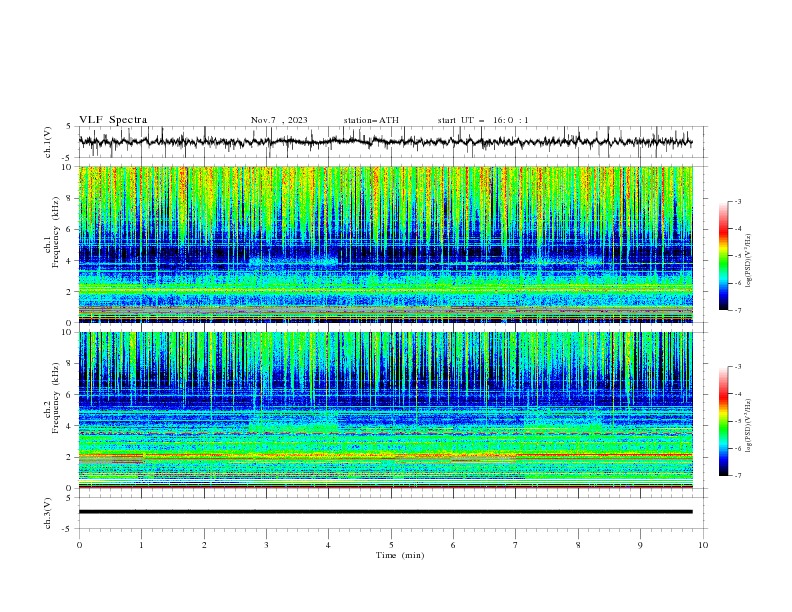Click the ch.3 black trace line
The width and height of the screenshot is (792, 612).
(x=386, y=512)
